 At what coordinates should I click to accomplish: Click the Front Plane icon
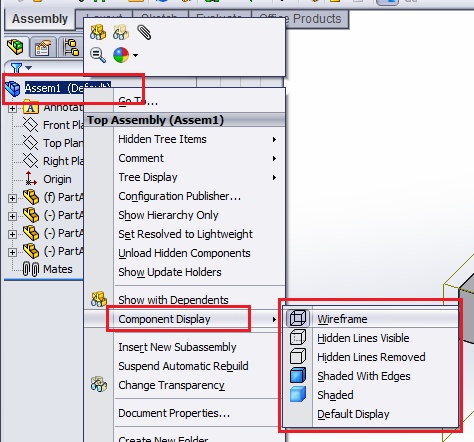[31, 125]
